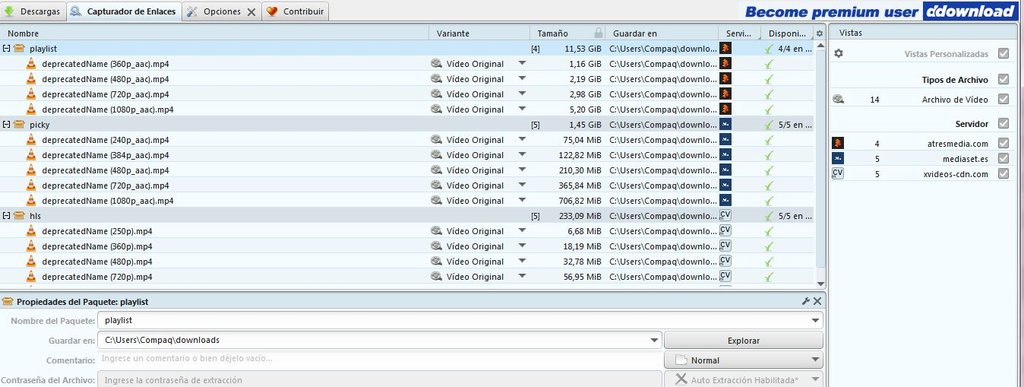The height and width of the screenshot is (387, 1024).
Task: Click VLC cone icon for deprecatedName (360p_aac).mp4
Action: point(31,64)
